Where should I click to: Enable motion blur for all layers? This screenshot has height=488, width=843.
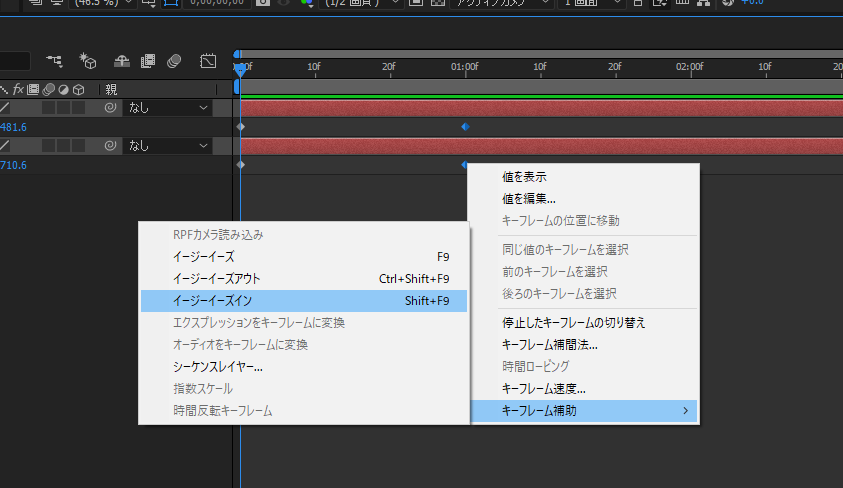pos(174,61)
